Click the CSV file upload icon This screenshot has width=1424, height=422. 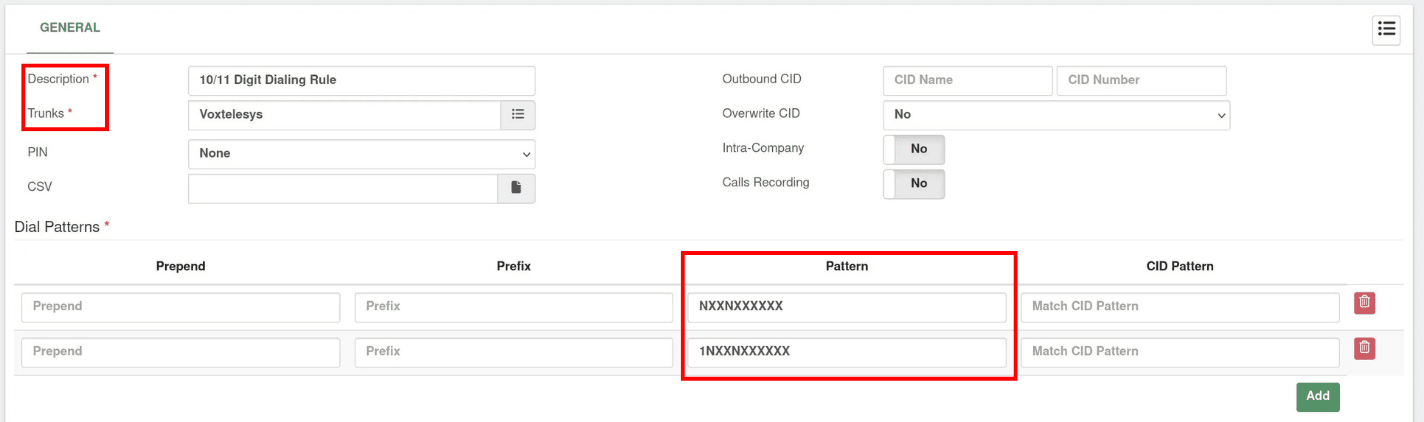click(x=516, y=188)
